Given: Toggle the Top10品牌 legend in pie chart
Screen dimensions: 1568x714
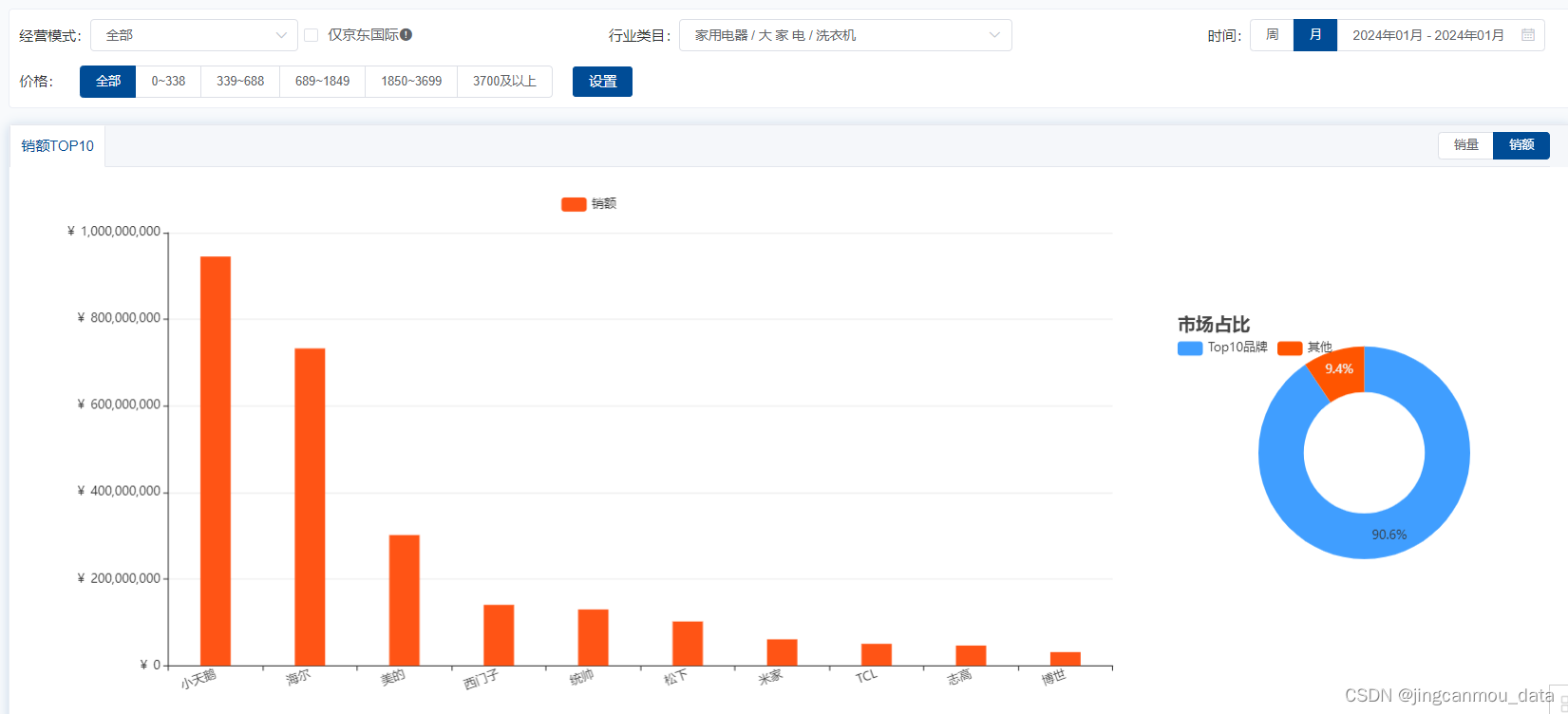Looking at the screenshot, I should click(x=1222, y=348).
